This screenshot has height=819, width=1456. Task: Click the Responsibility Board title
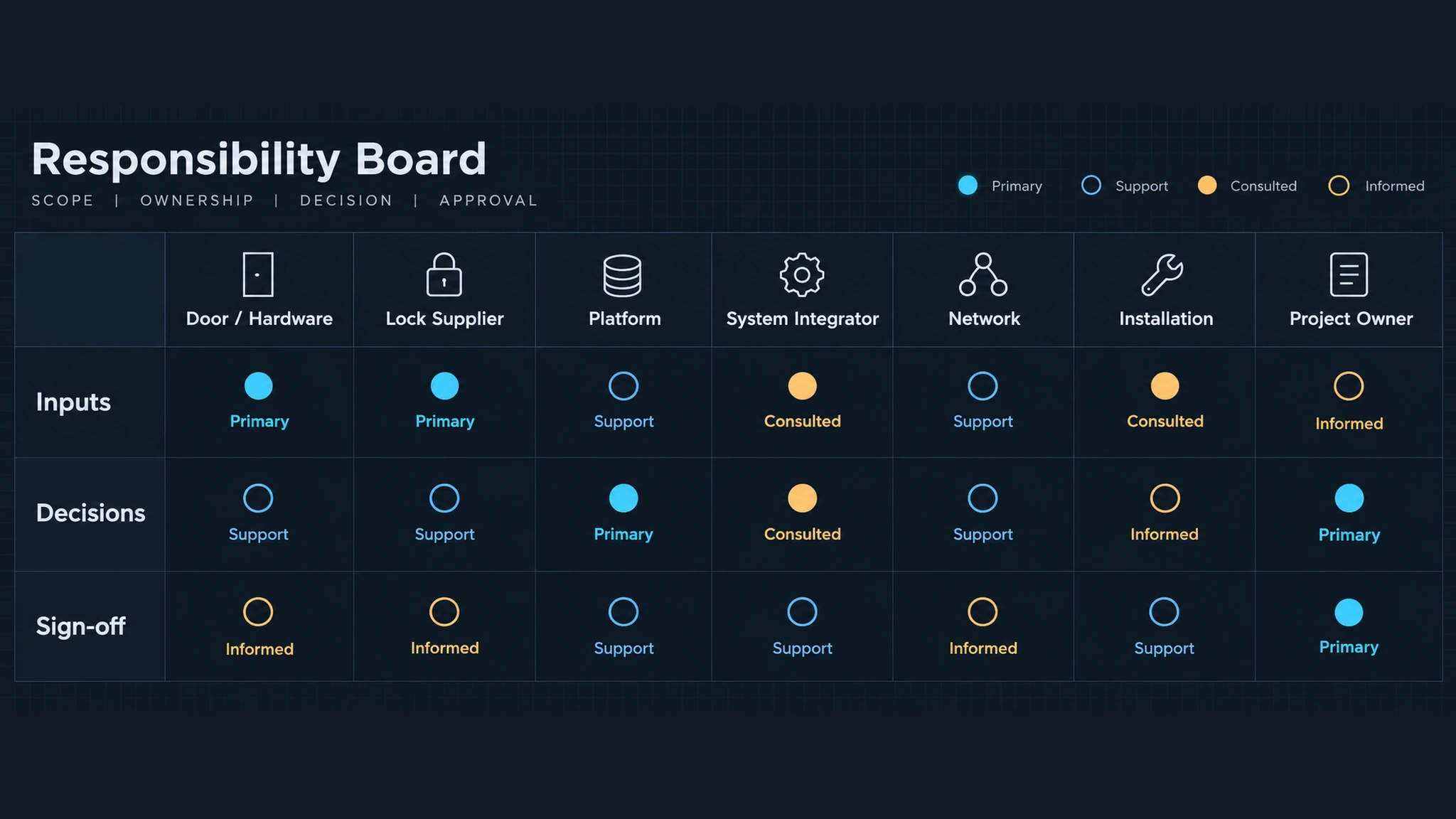(x=259, y=159)
